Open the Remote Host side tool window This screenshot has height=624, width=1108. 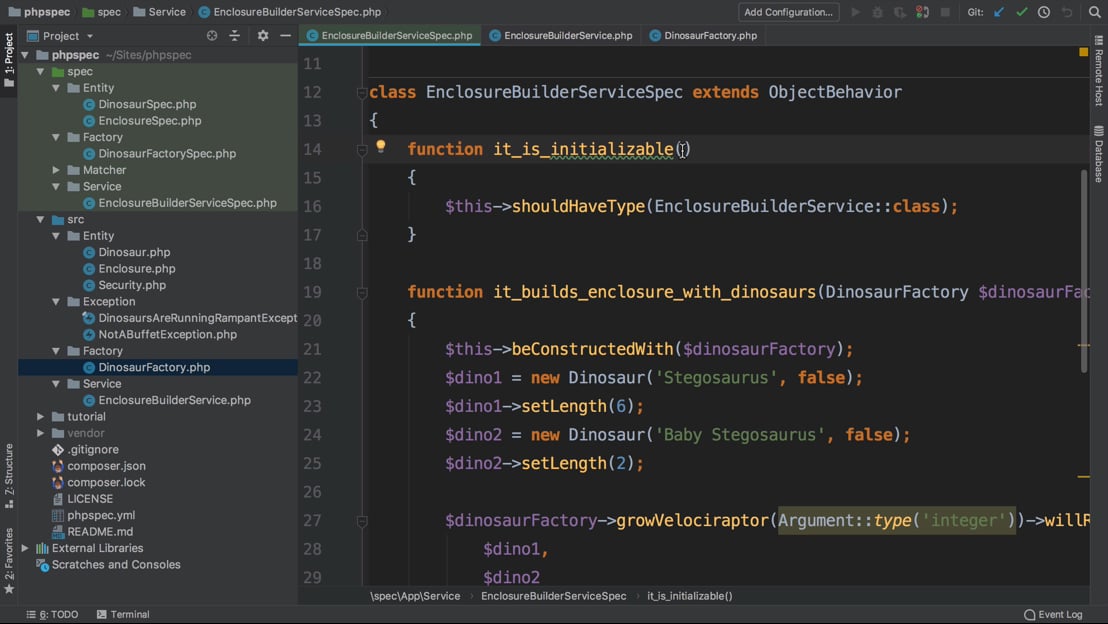coord(1099,71)
